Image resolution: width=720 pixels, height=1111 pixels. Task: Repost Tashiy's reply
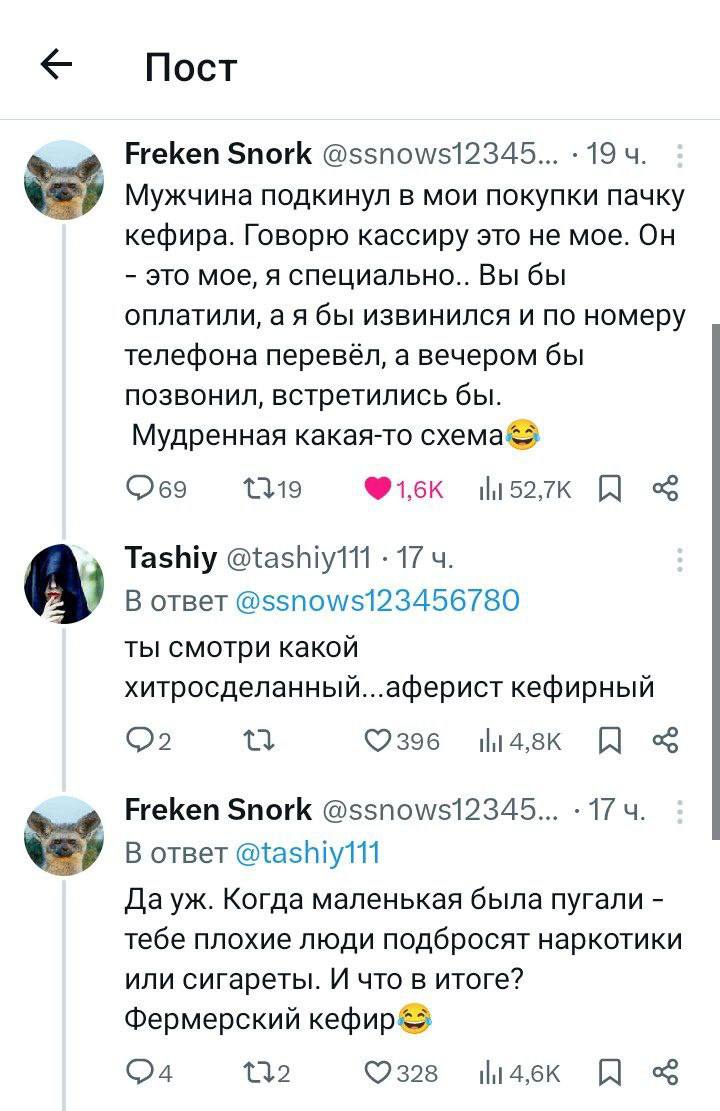point(256,740)
